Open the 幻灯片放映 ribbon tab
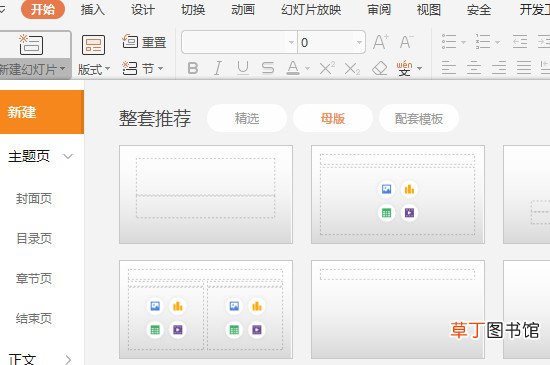This screenshot has height=365, width=550. [311, 9]
